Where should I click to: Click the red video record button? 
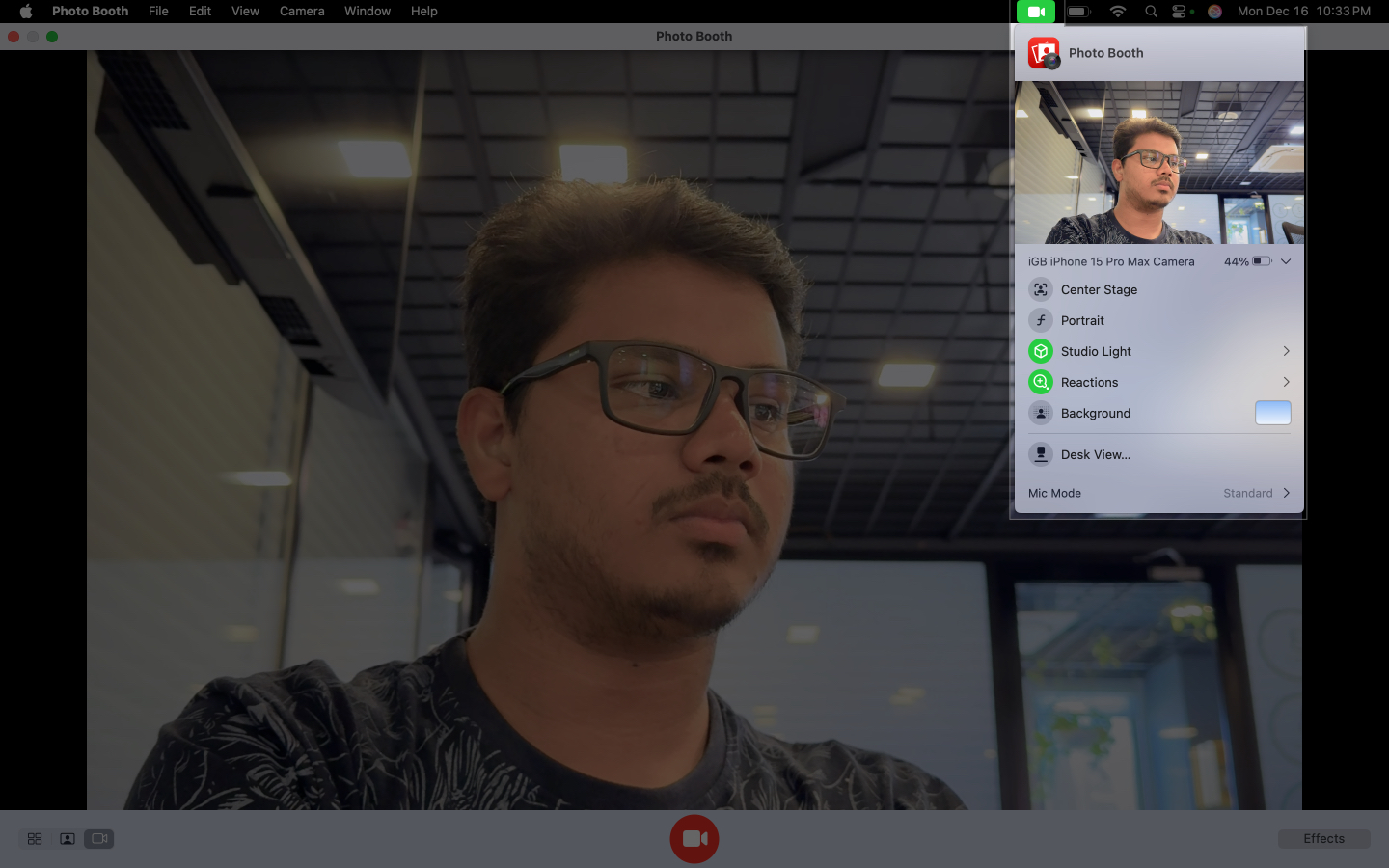tap(694, 838)
